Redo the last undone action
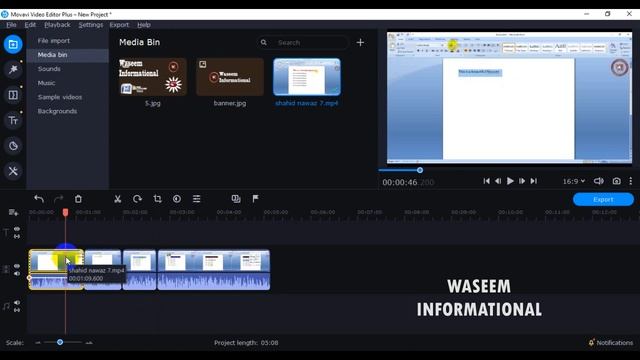The image size is (640, 360). tap(58, 199)
